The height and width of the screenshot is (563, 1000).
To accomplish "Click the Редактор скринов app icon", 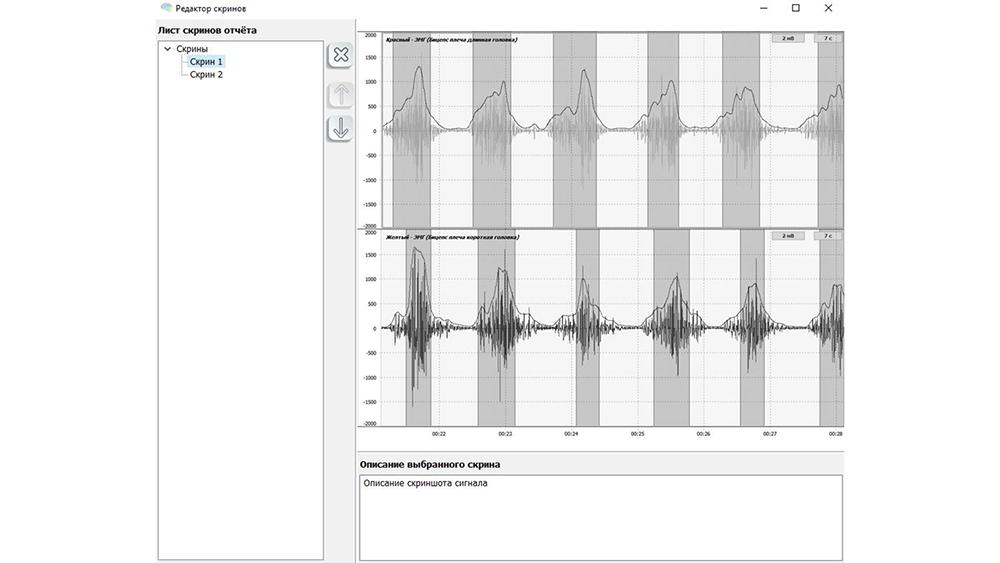I will point(166,8).
